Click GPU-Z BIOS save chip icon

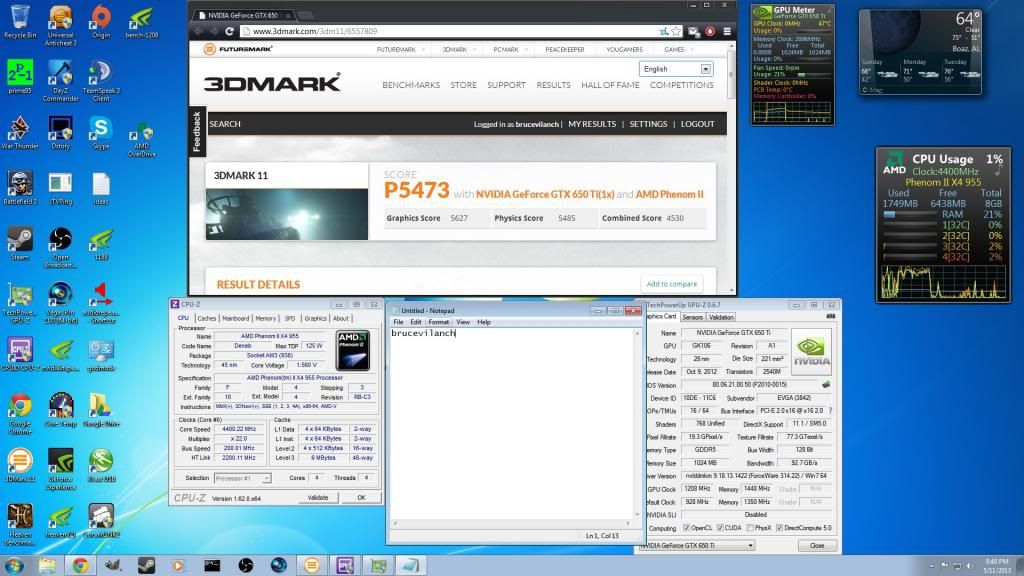[x=826, y=385]
